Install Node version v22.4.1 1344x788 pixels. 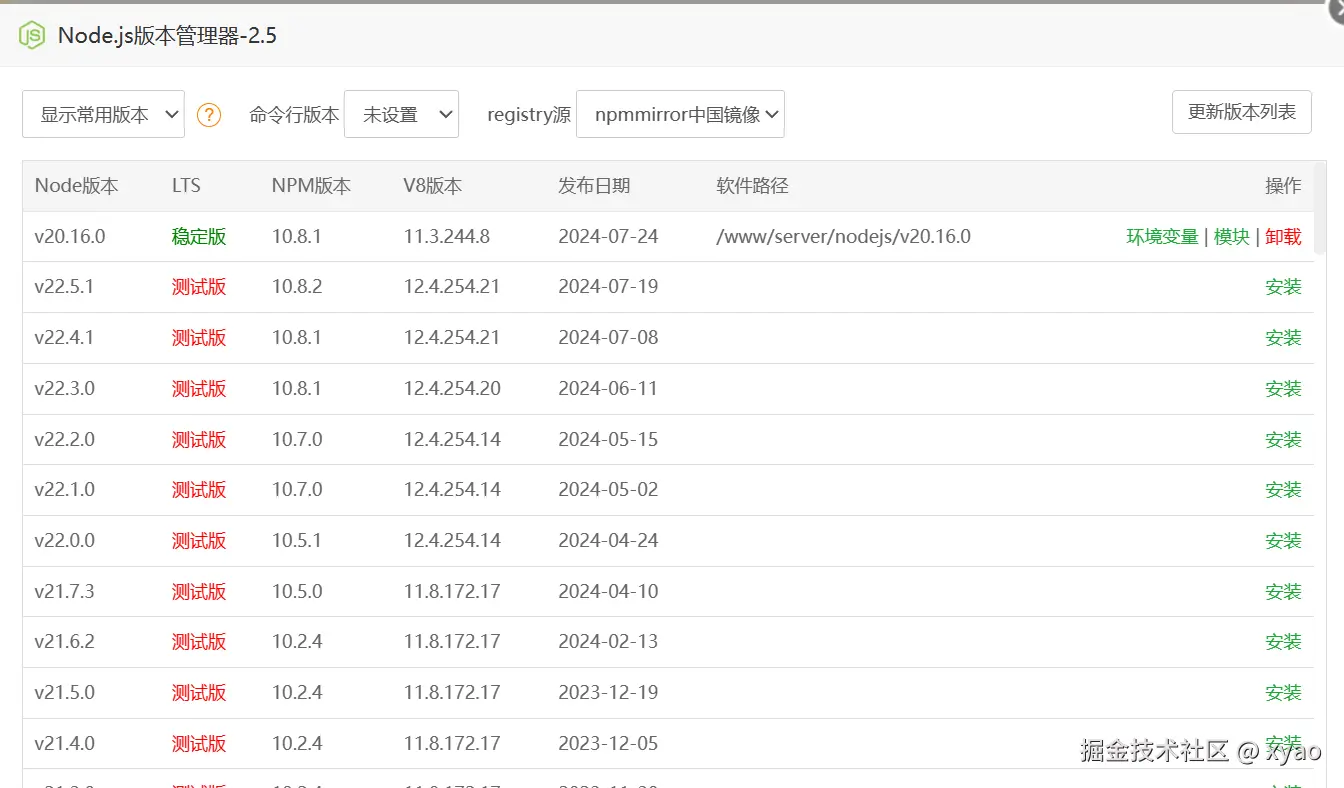(x=1283, y=338)
